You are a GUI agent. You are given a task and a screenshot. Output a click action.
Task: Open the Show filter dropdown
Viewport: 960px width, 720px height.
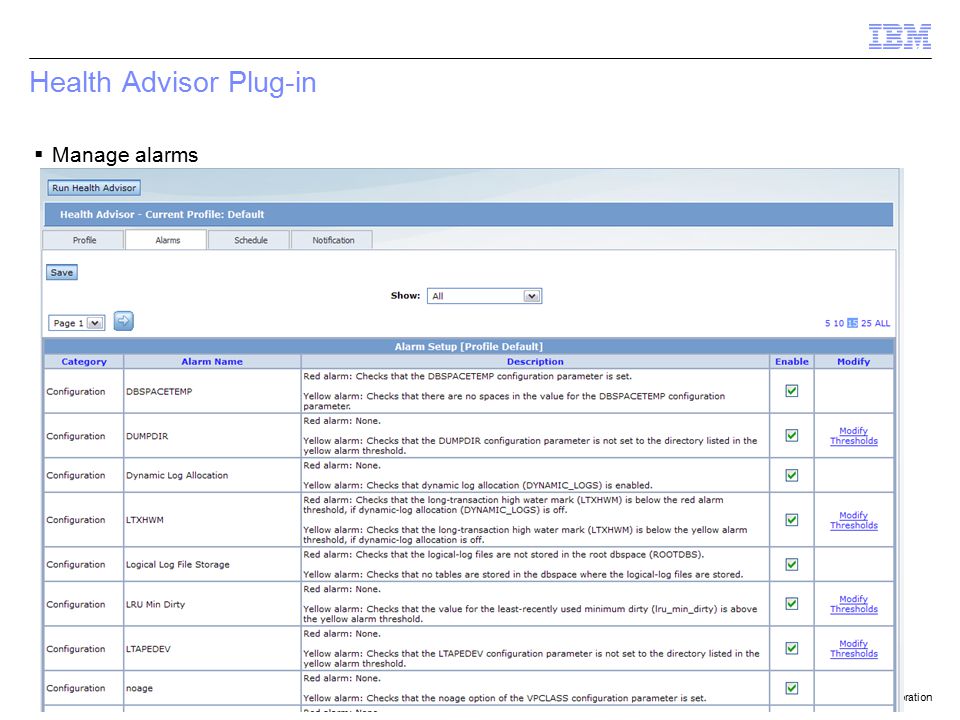(484, 296)
